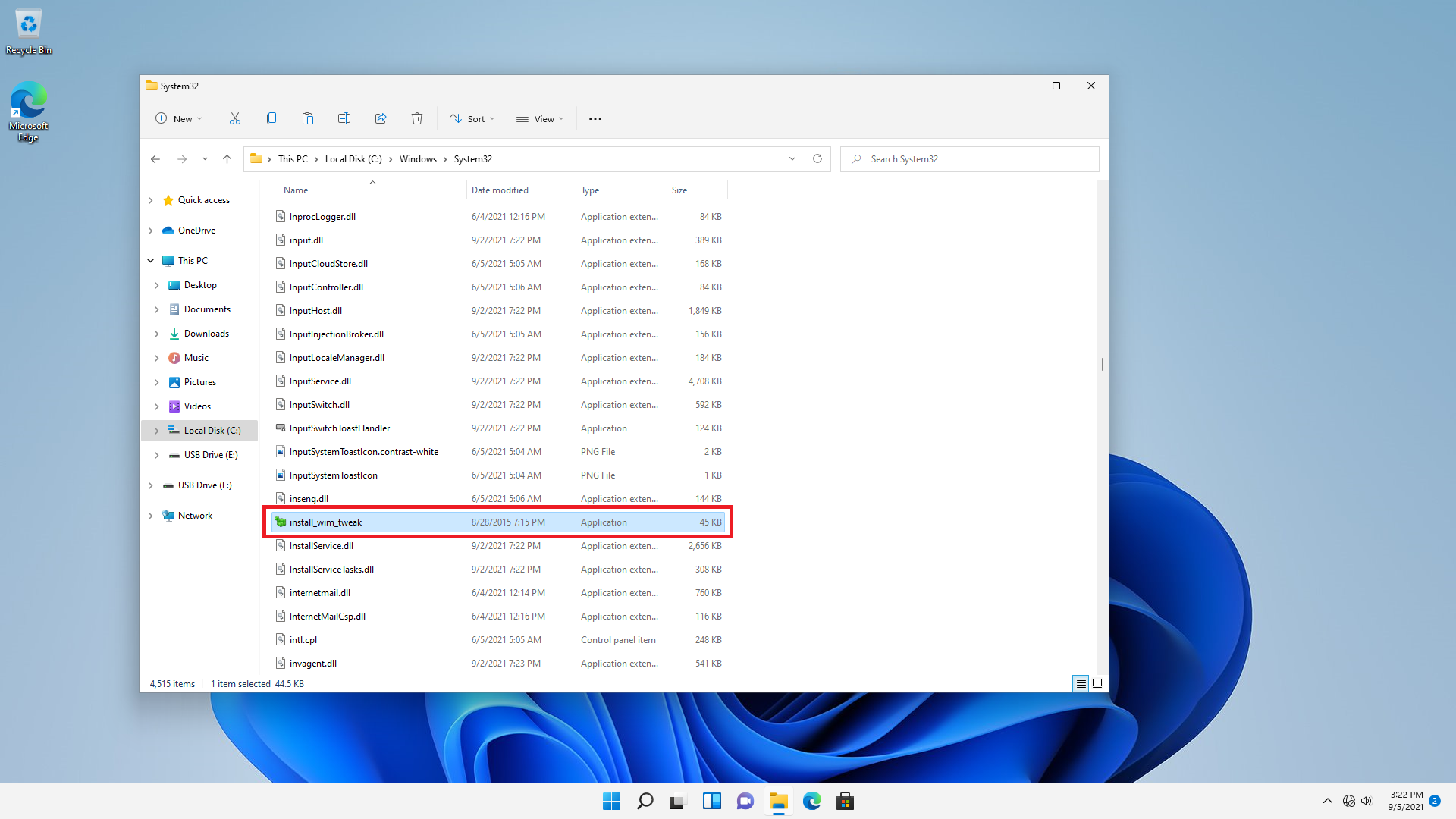This screenshot has height=819, width=1456.
Task: Select install_wim_tweak application file
Action: (x=324, y=521)
